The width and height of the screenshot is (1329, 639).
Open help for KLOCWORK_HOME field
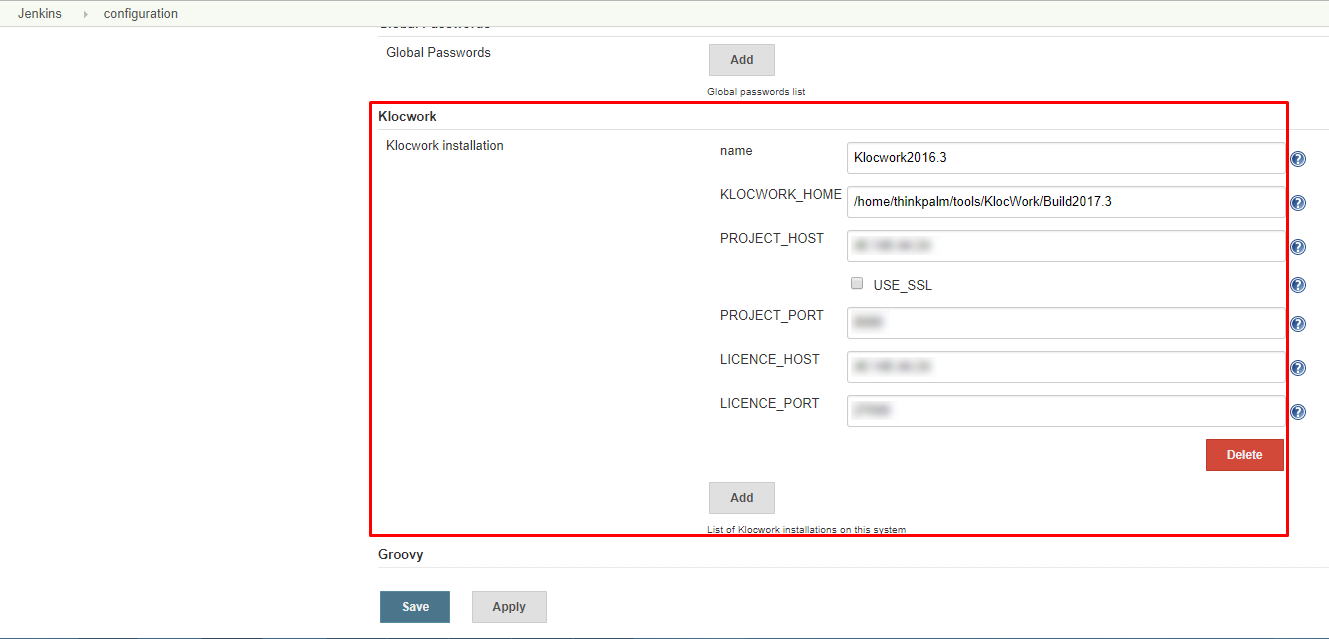coord(1298,203)
